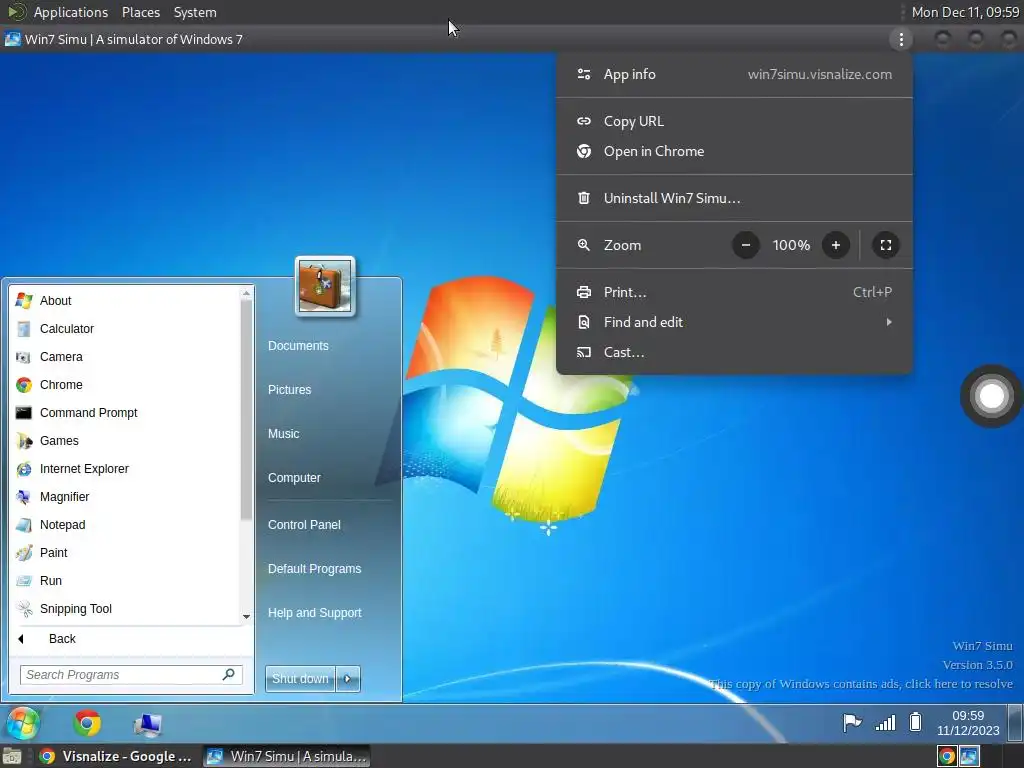Click the program list scrollbar thumb
The image size is (1024, 768).
[x=246, y=410]
